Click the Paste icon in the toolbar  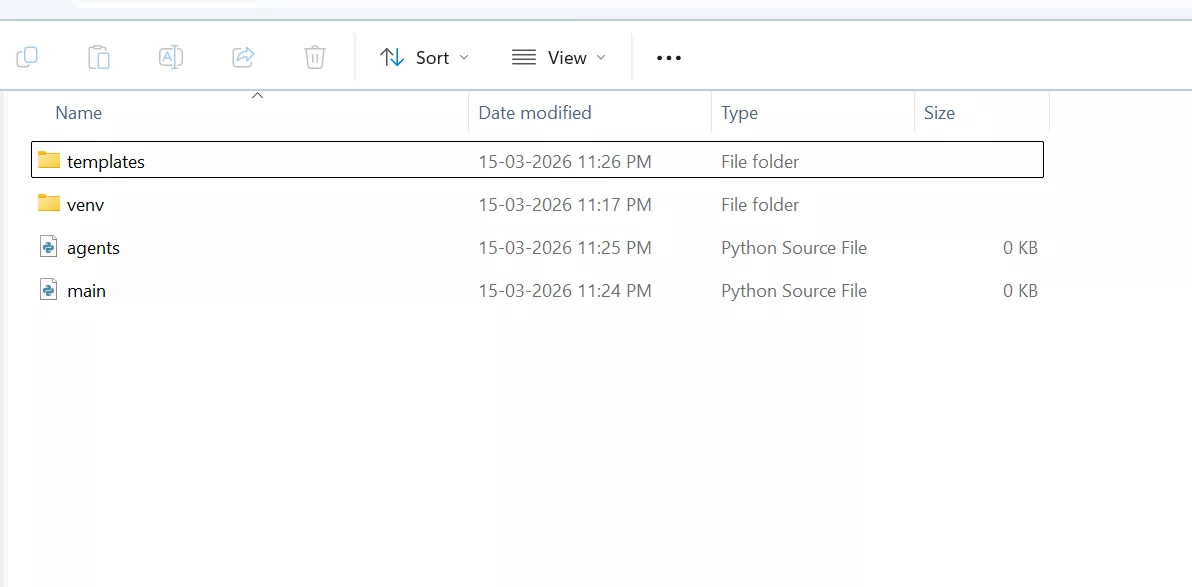point(99,57)
